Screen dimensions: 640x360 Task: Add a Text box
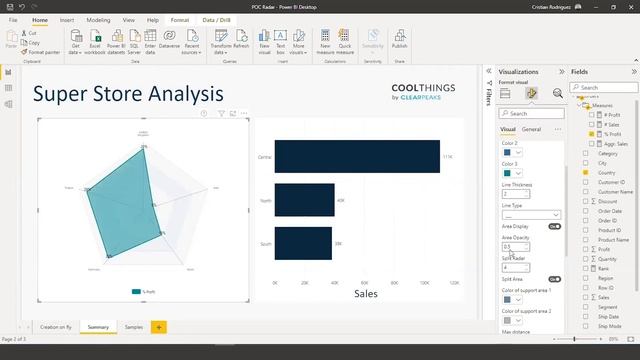[280, 42]
